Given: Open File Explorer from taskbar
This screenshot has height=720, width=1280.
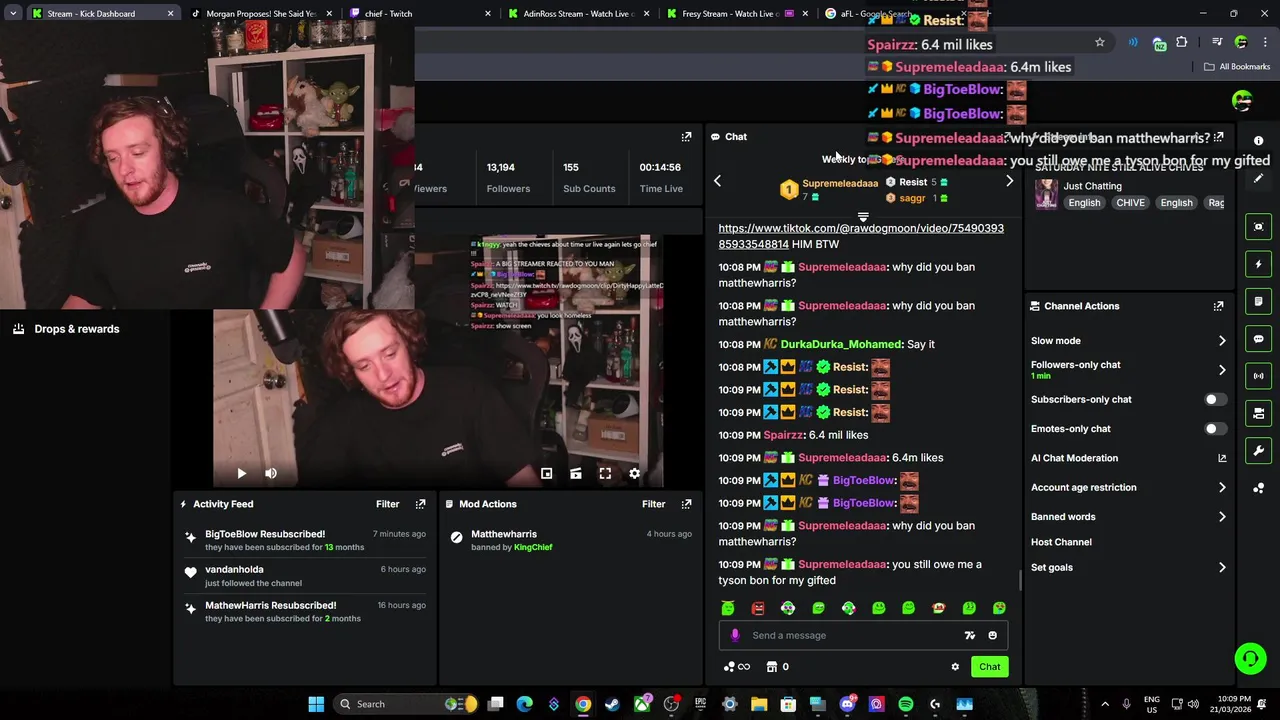Looking at the screenshot, I should point(759,704).
